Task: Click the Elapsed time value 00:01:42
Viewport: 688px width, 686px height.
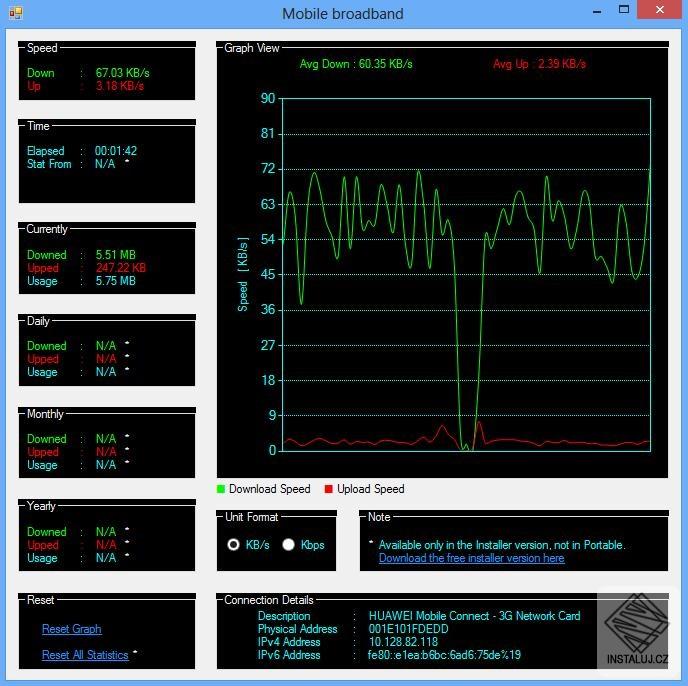Action: click(116, 151)
